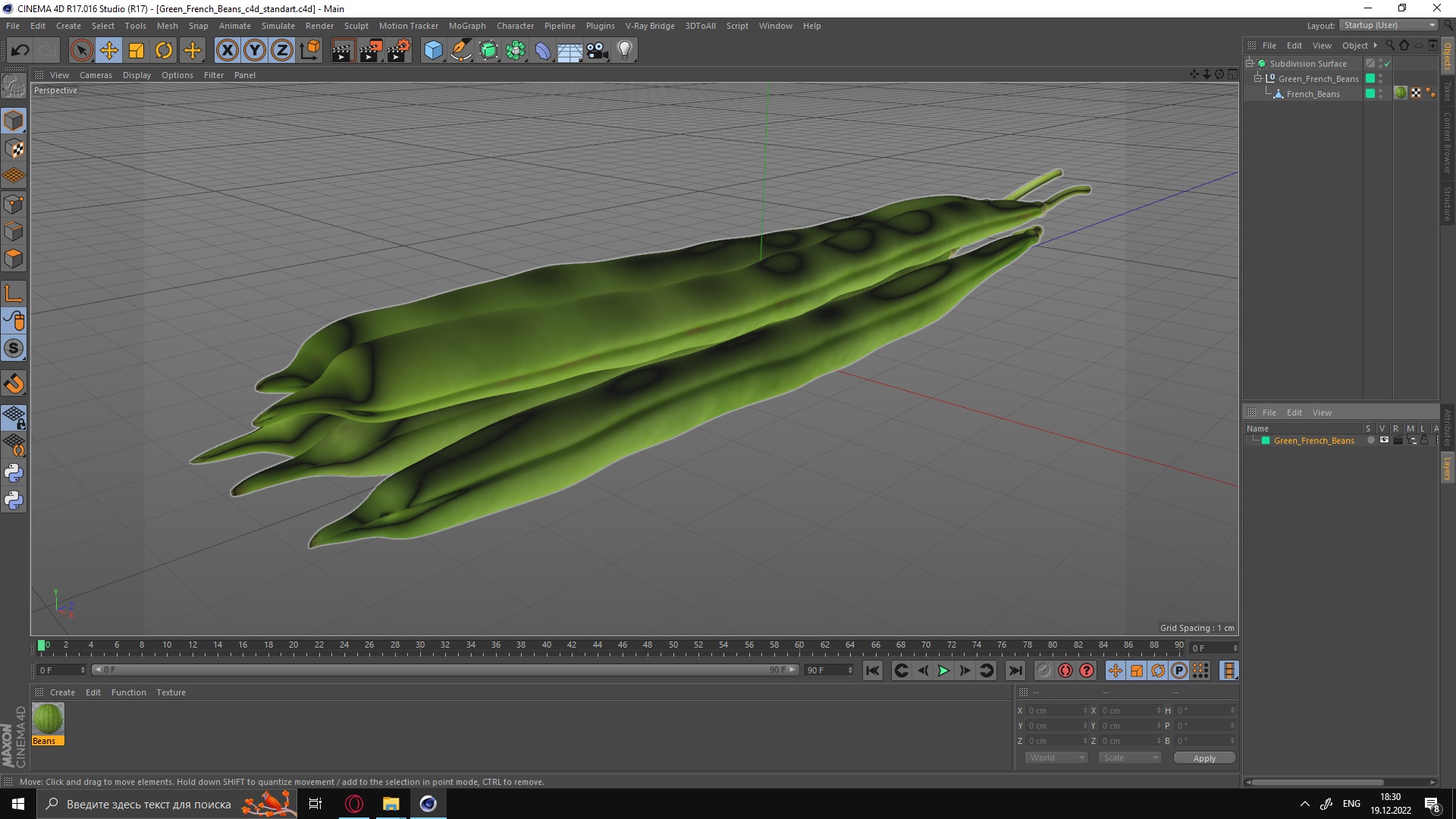Collapse Green_French_Beans null in tree
The width and height of the screenshot is (1456, 819).
(x=1257, y=78)
